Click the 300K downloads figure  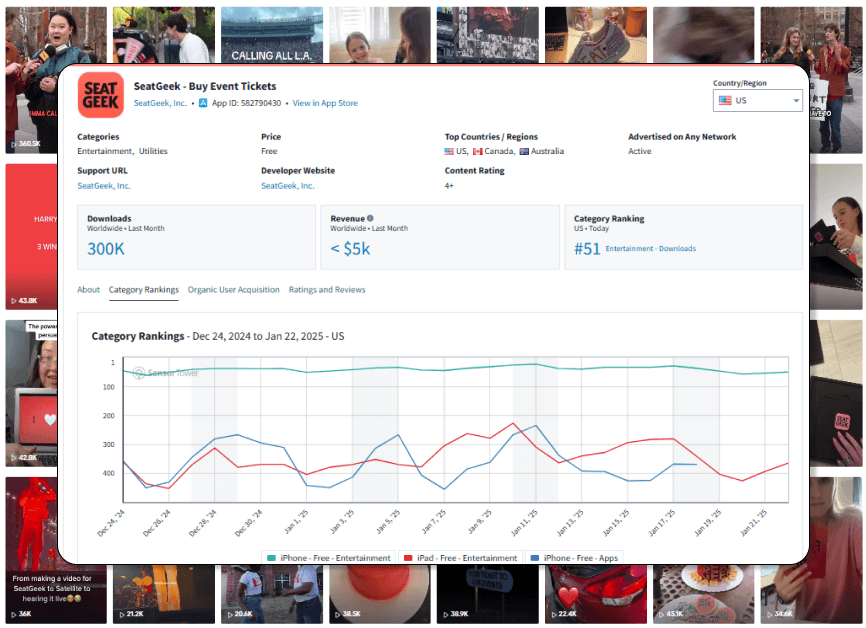pos(107,248)
